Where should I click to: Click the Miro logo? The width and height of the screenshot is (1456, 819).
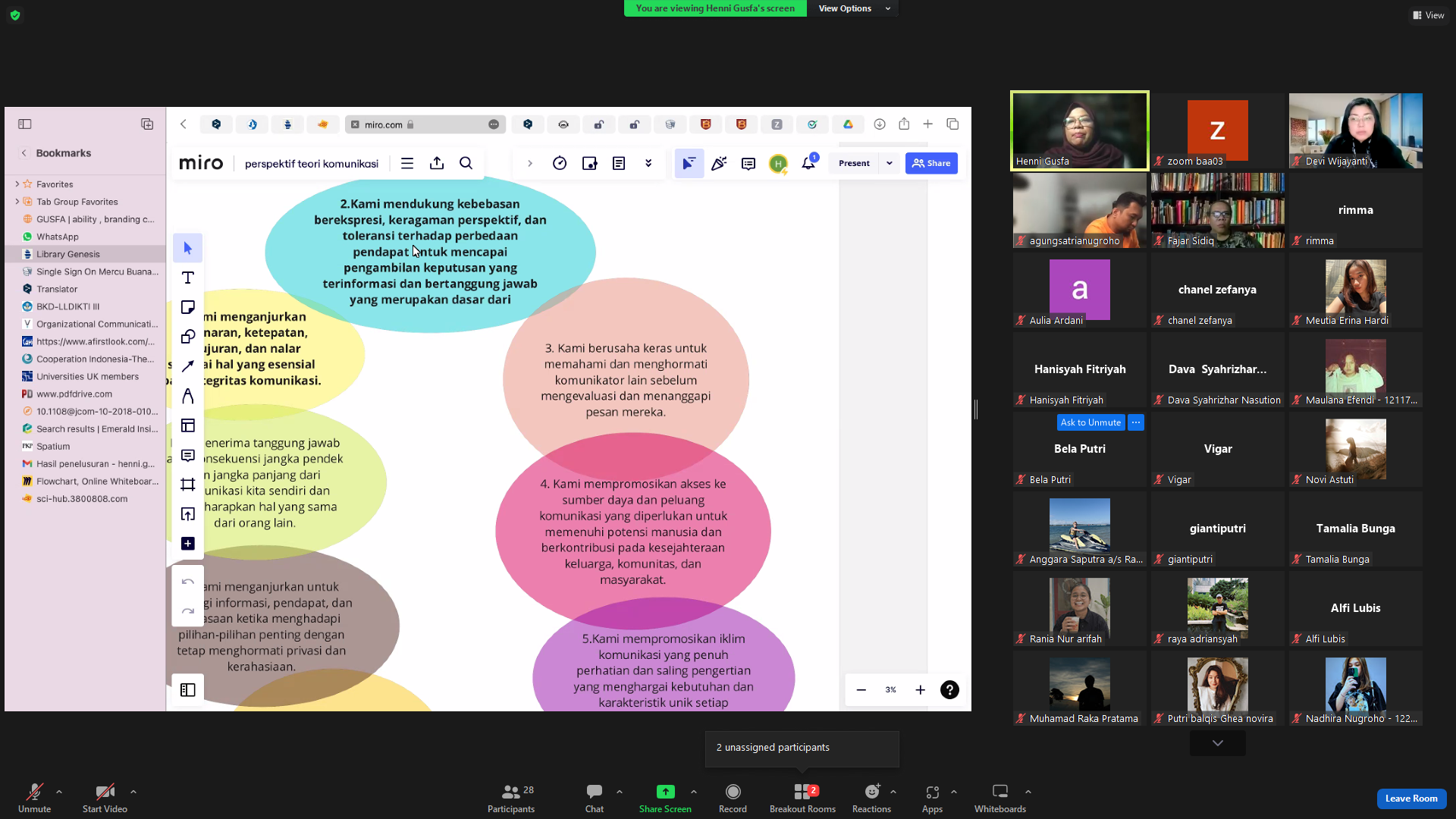click(201, 163)
